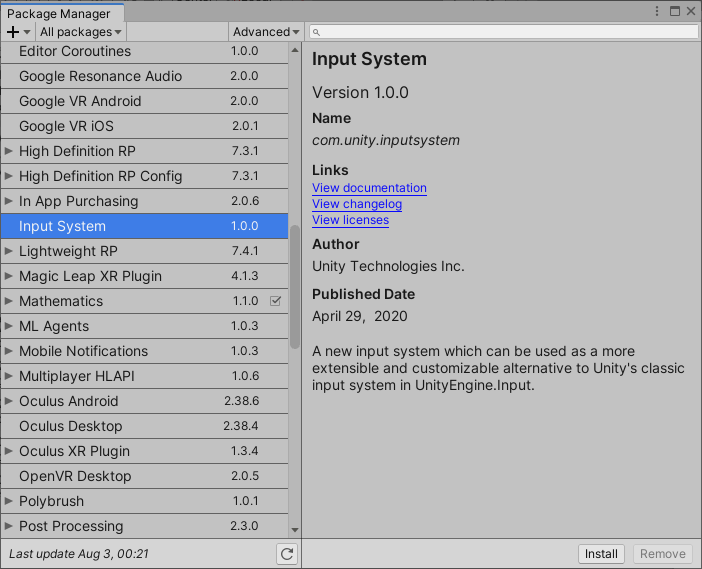Select the Polybrush package

click(145, 501)
